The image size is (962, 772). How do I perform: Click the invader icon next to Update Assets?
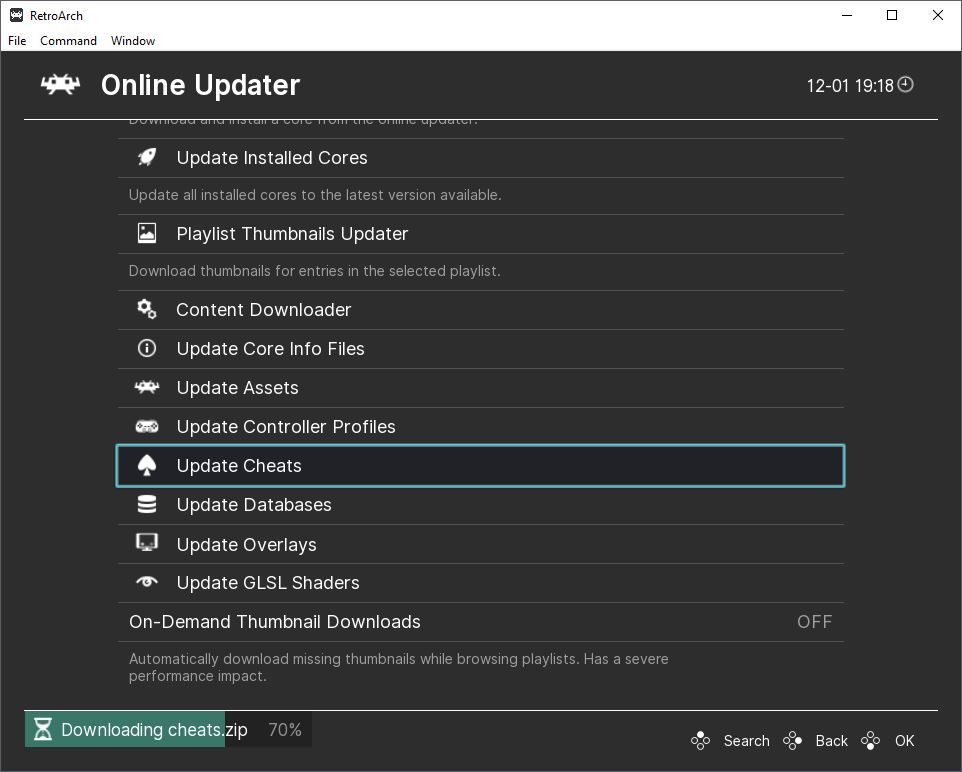[147, 387]
